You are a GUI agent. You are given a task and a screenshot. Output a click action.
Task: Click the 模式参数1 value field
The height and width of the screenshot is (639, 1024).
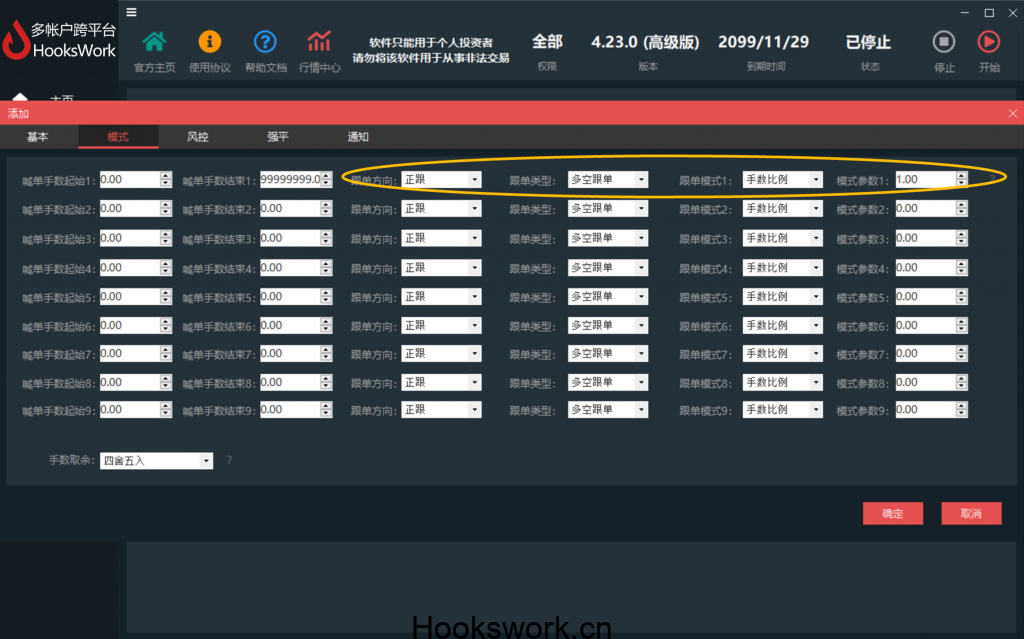point(924,180)
